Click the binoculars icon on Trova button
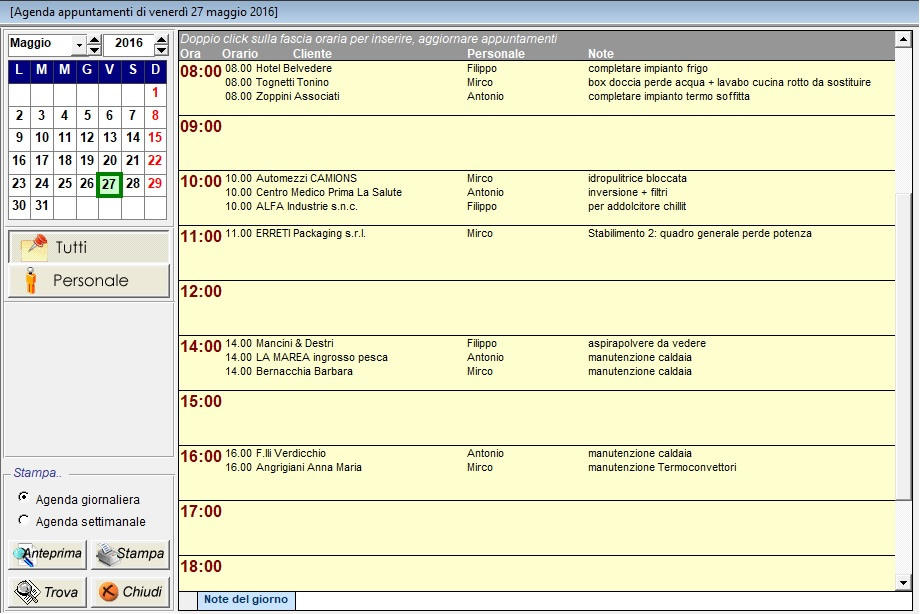 26,592
